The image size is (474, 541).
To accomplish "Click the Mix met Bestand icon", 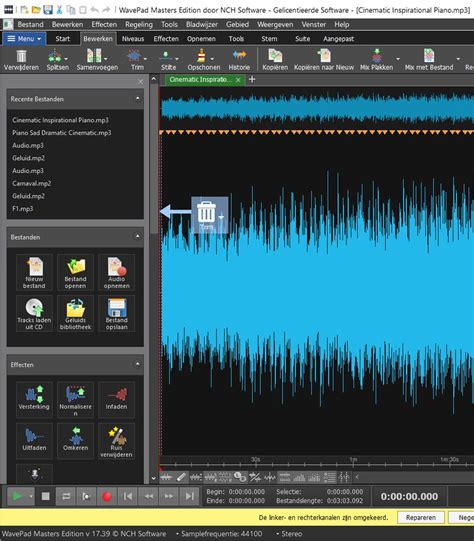I will click(429, 56).
